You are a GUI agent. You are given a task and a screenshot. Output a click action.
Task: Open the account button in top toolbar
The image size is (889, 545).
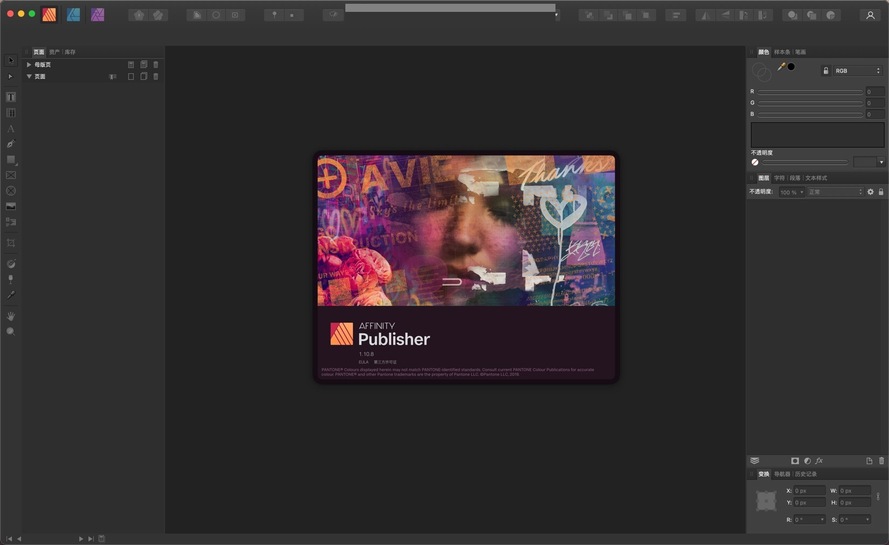coord(870,15)
